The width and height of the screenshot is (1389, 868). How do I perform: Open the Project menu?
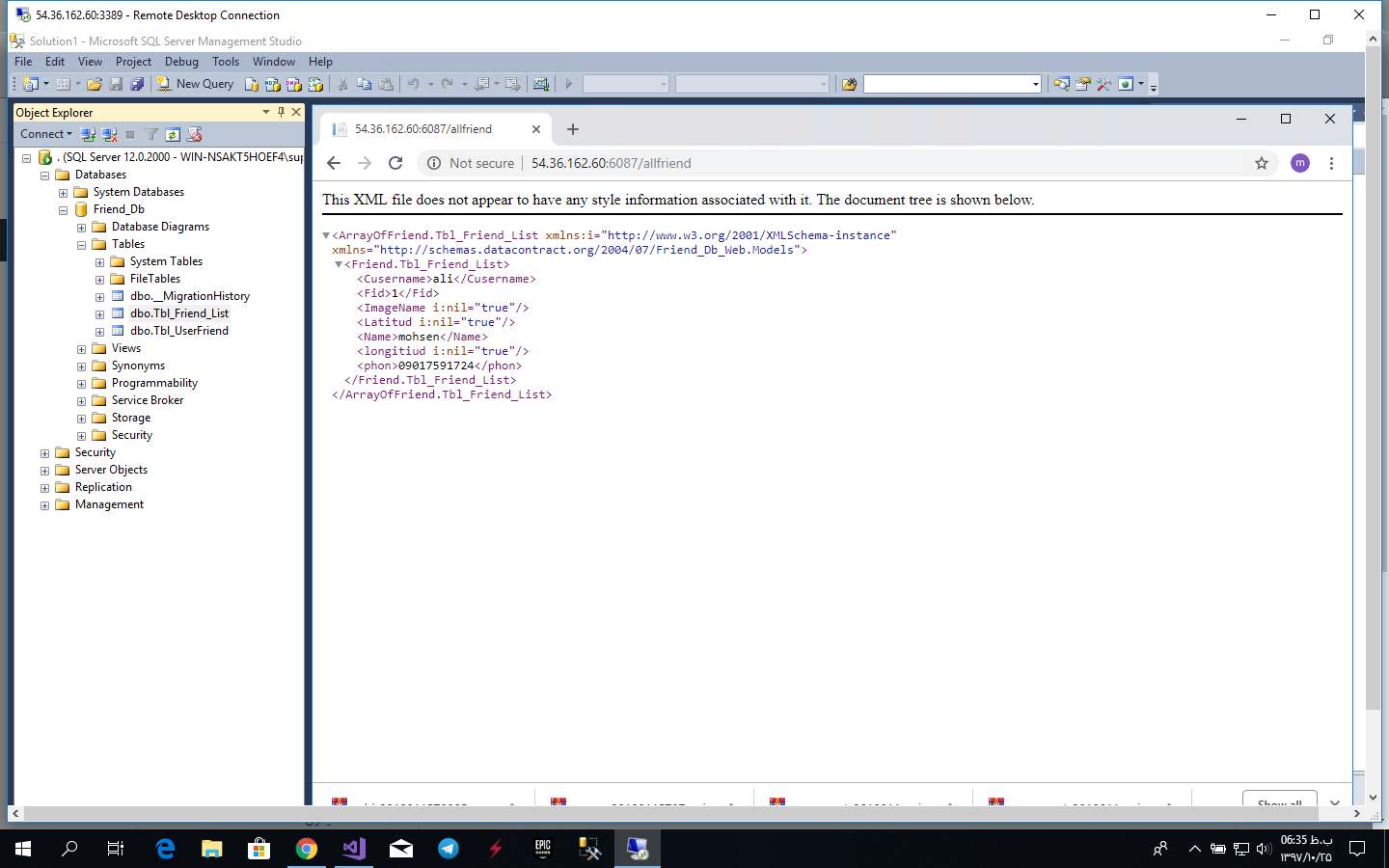133,62
